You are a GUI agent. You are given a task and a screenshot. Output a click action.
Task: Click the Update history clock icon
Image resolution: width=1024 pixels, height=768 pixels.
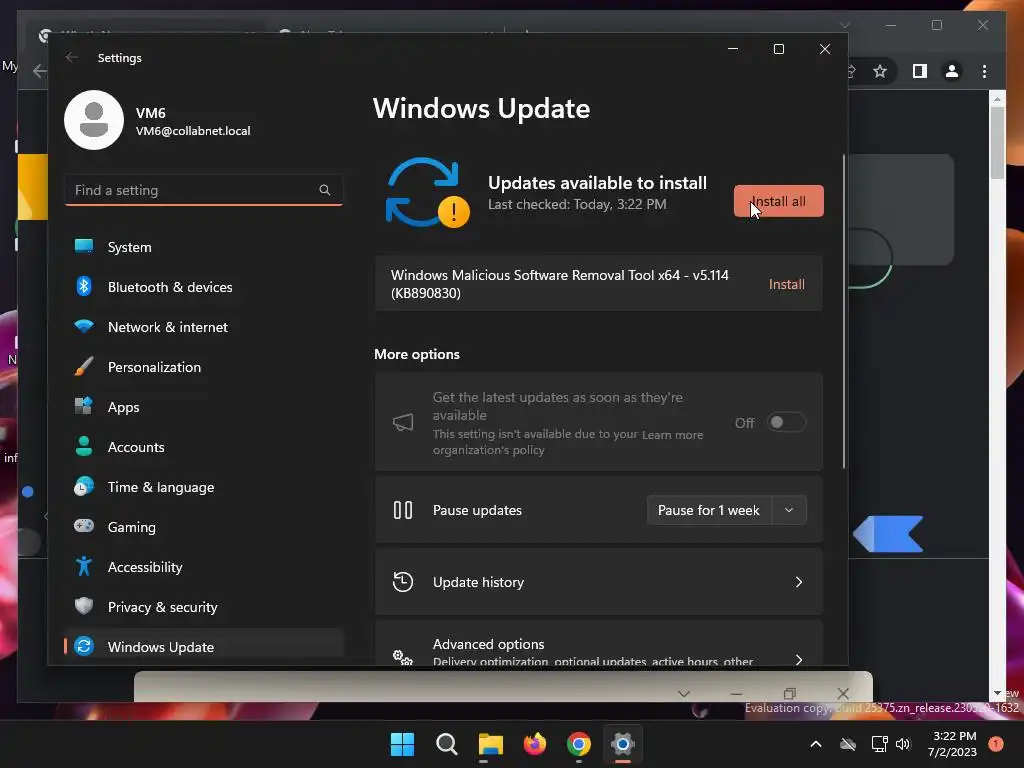point(403,581)
